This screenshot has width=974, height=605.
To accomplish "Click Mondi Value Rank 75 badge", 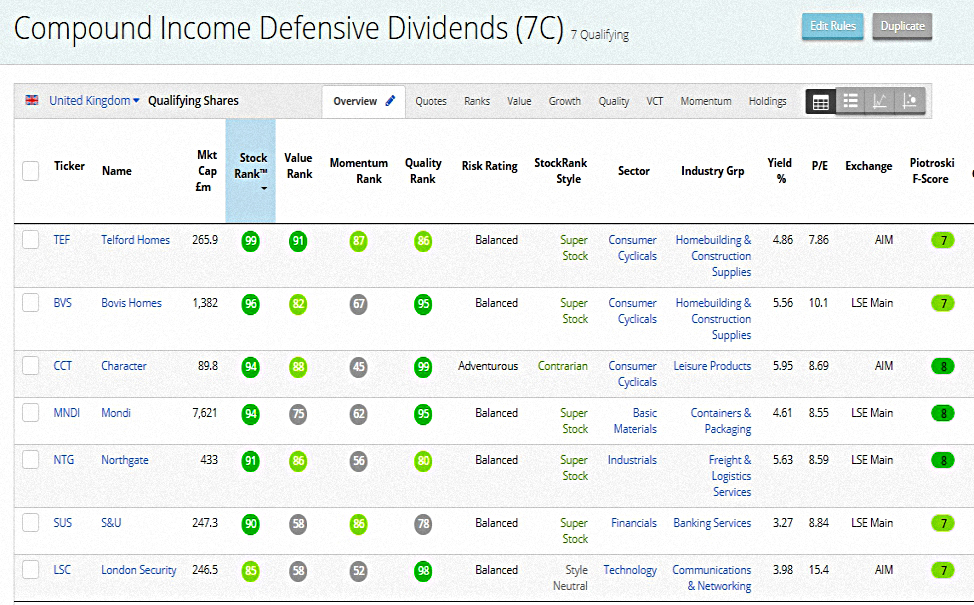I will click(x=298, y=414).
